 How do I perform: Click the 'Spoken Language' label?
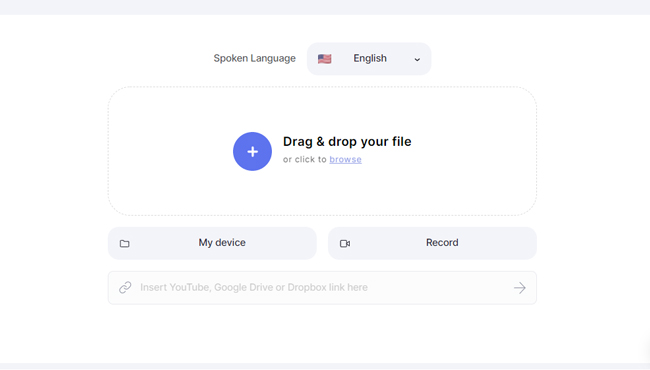tap(255, 58)
